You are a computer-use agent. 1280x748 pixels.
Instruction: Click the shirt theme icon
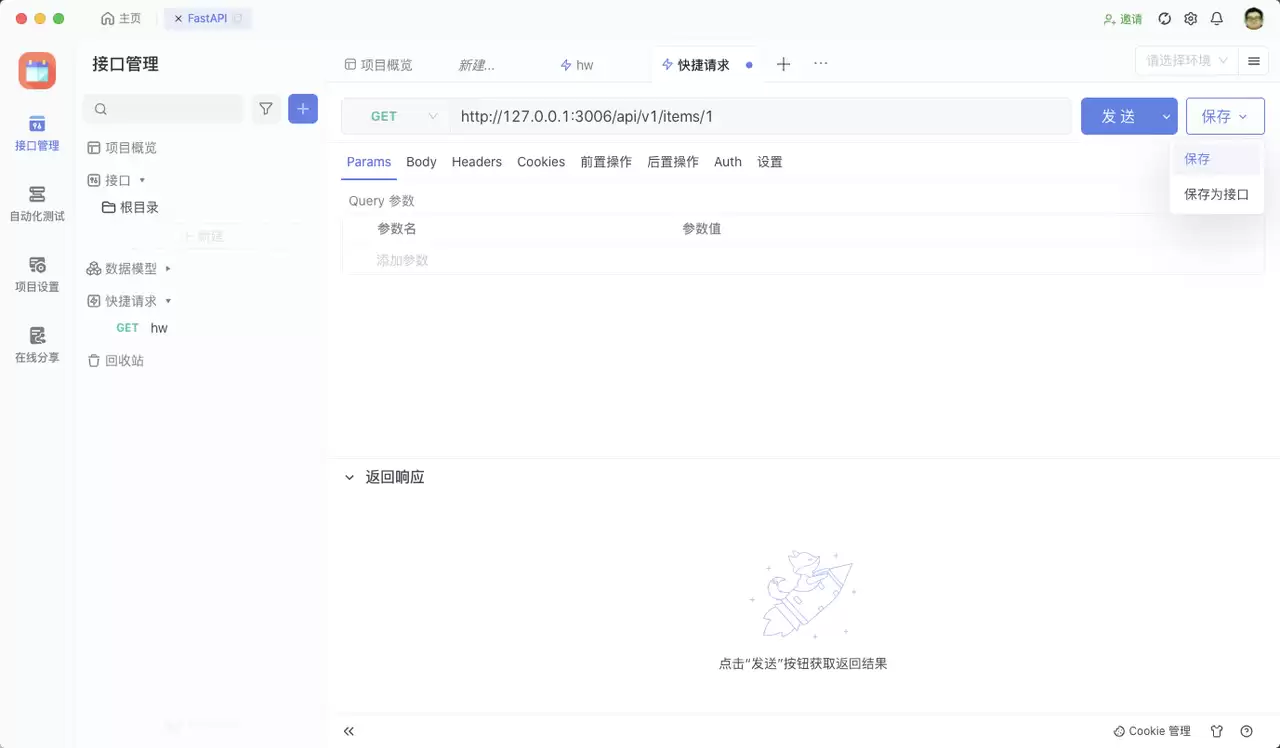(x=1217, y=731)
